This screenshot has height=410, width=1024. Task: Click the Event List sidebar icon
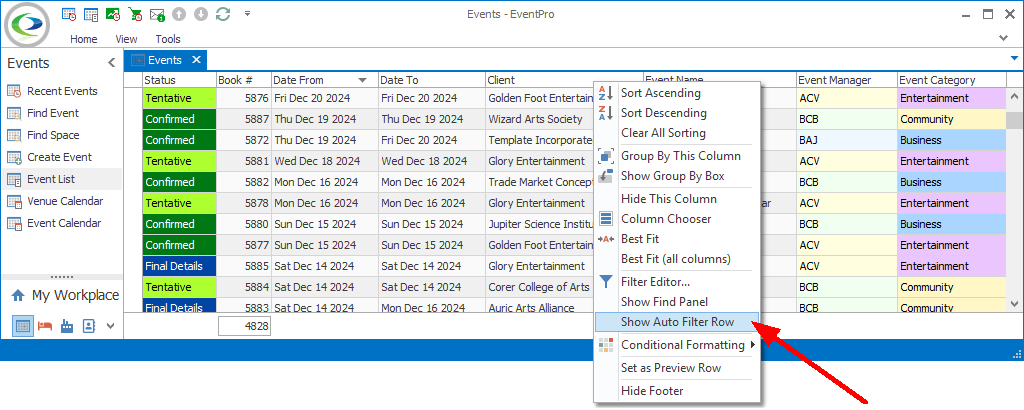pyautogui.click(x=14, y=180)
